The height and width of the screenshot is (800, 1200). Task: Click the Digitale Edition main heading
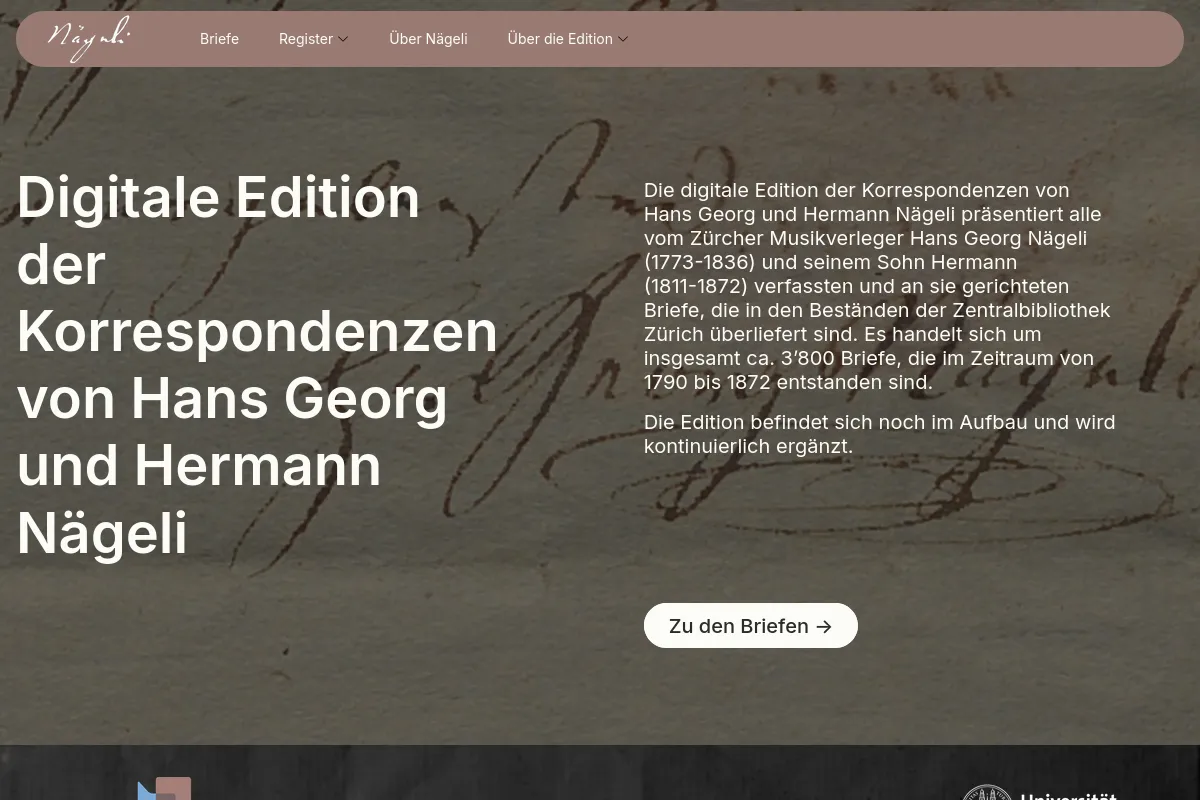pyautogui.click(x=257, y=364)
